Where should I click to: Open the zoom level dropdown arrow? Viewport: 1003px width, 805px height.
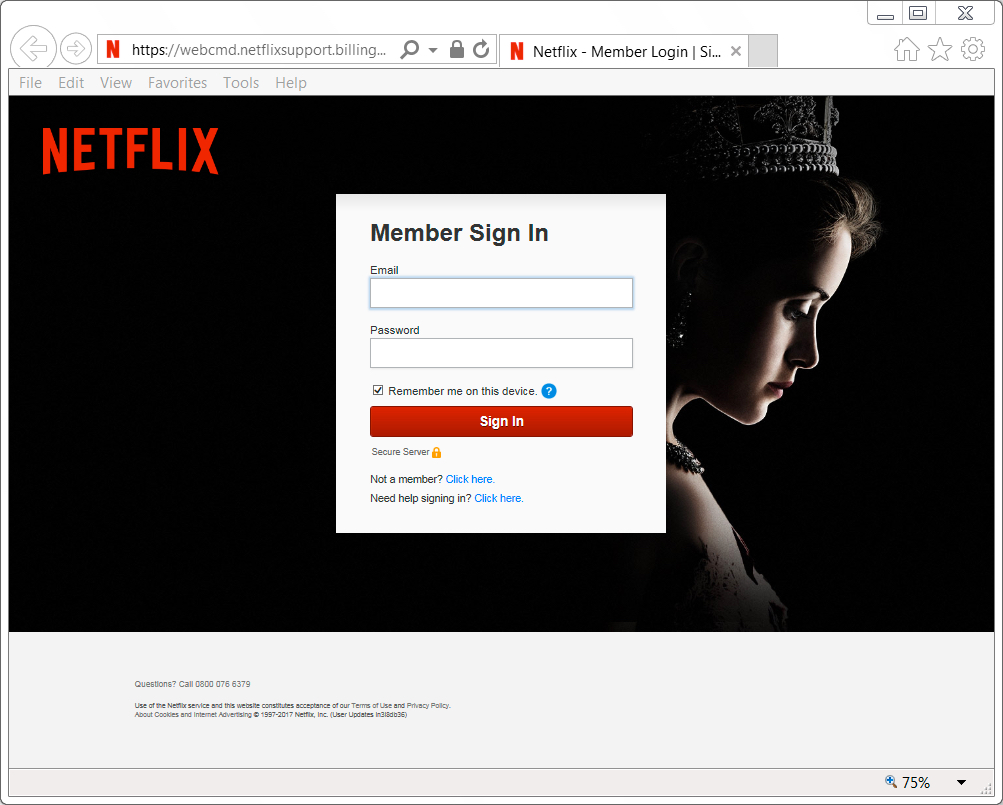point(961,782)
